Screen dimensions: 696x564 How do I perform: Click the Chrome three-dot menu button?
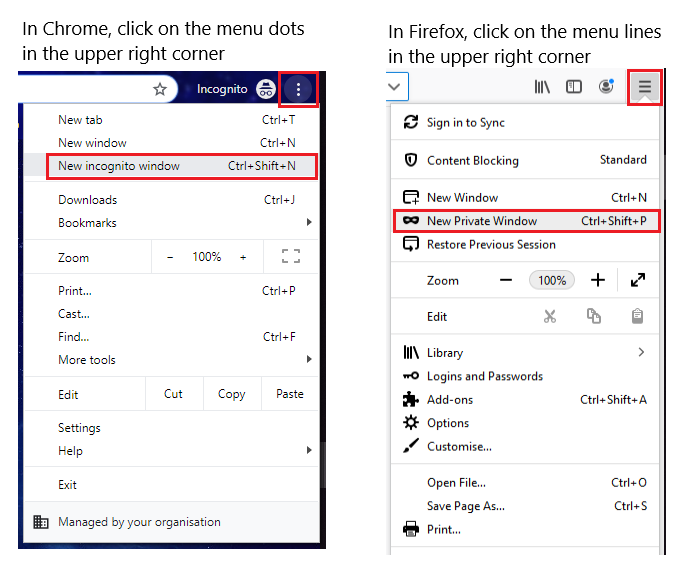(298, 89)
